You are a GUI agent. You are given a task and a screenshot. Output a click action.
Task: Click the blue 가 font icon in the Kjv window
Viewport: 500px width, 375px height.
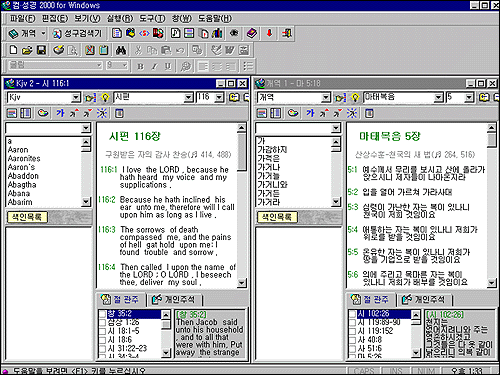(60, 113)
